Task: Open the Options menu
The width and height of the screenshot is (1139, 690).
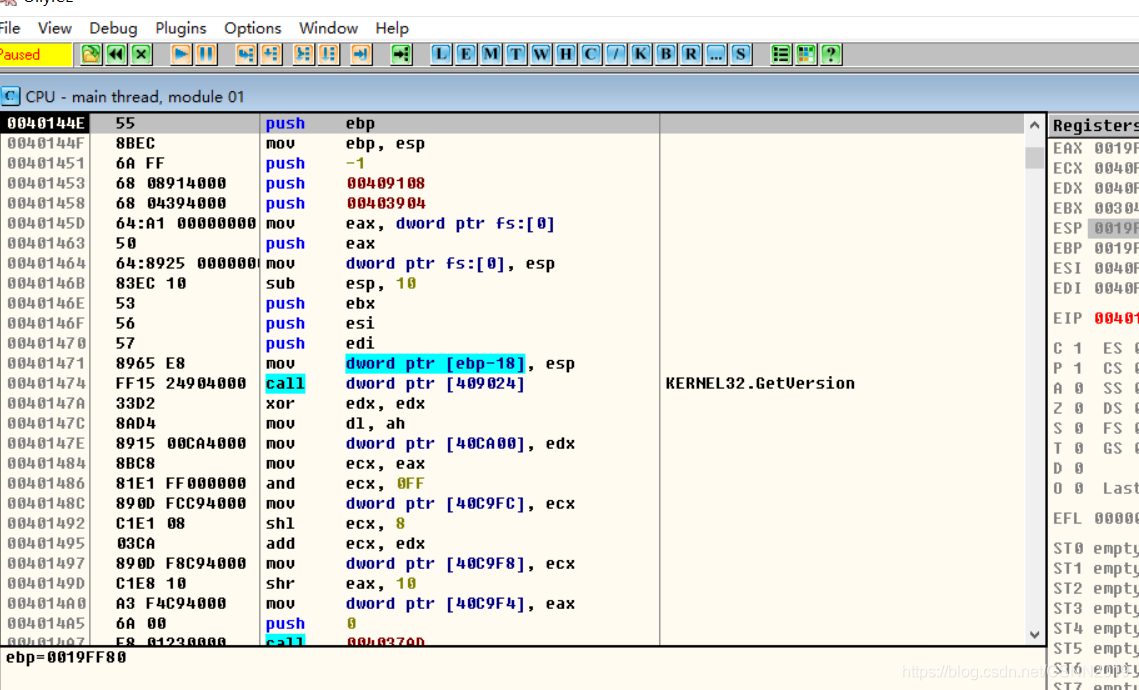Action: click(253, 28)
